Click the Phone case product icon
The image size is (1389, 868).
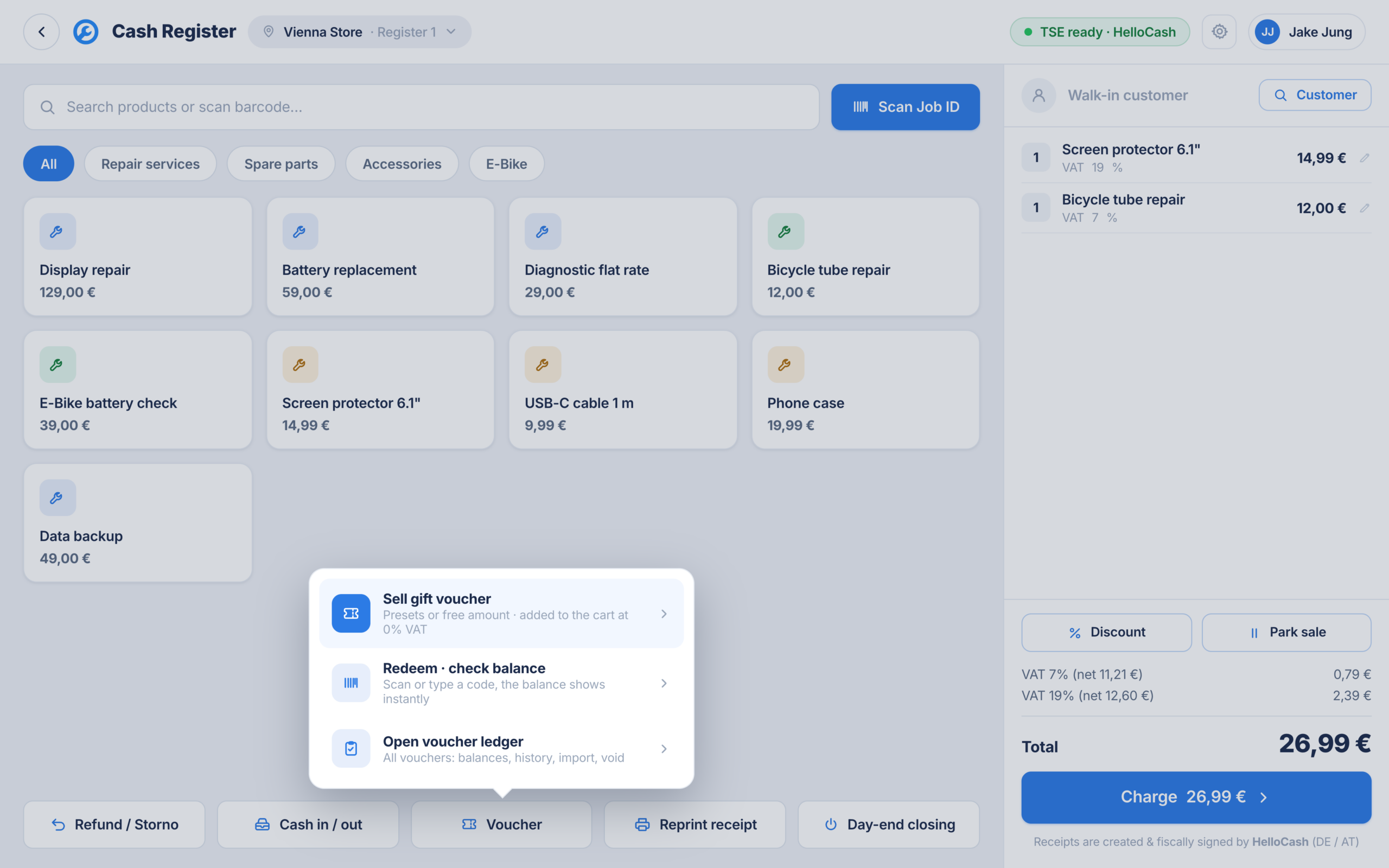[786, 365]
